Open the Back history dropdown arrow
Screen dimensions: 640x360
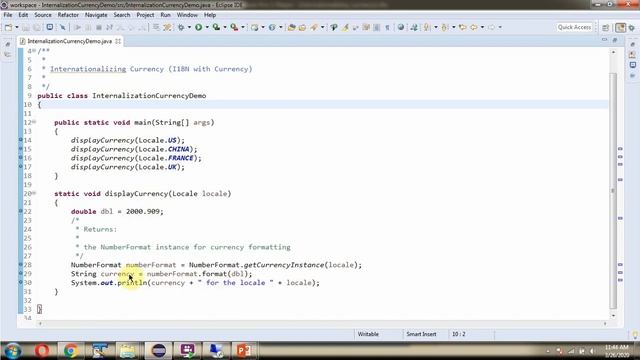482,27
